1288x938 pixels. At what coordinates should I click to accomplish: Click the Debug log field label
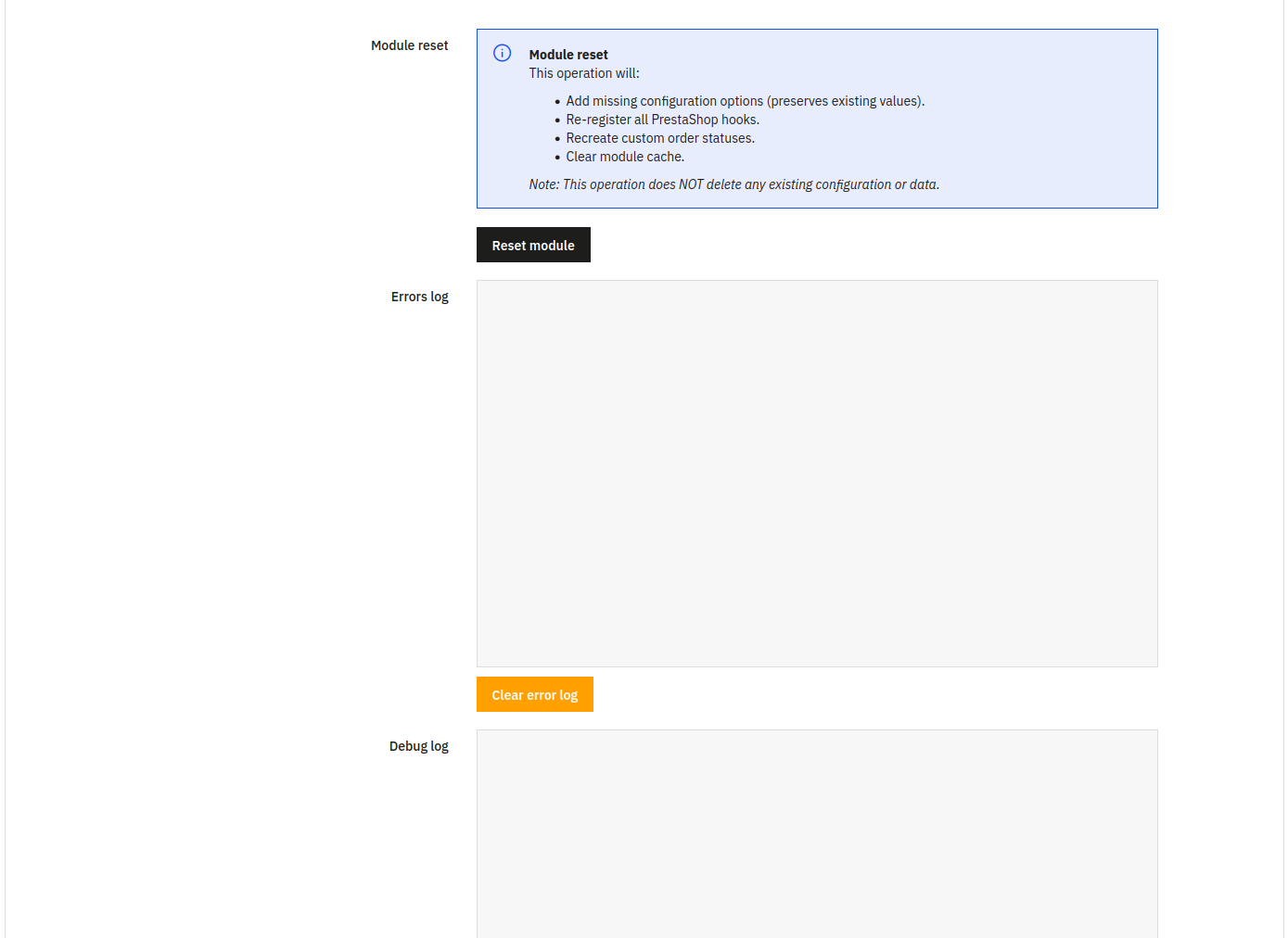pos(418,746)
